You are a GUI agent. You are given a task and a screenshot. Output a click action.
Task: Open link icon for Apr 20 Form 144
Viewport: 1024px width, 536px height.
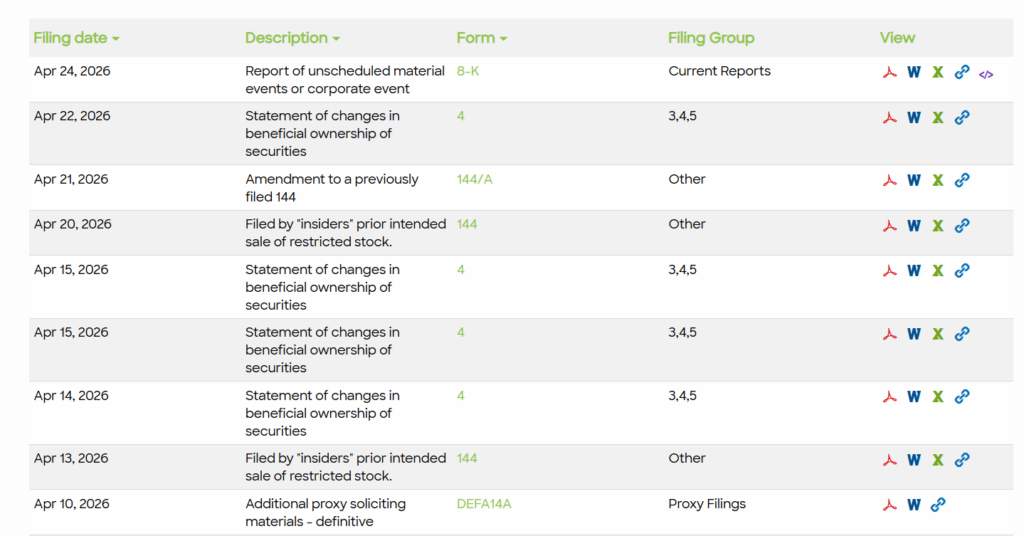pyautogui.click(x=962, y=225)
